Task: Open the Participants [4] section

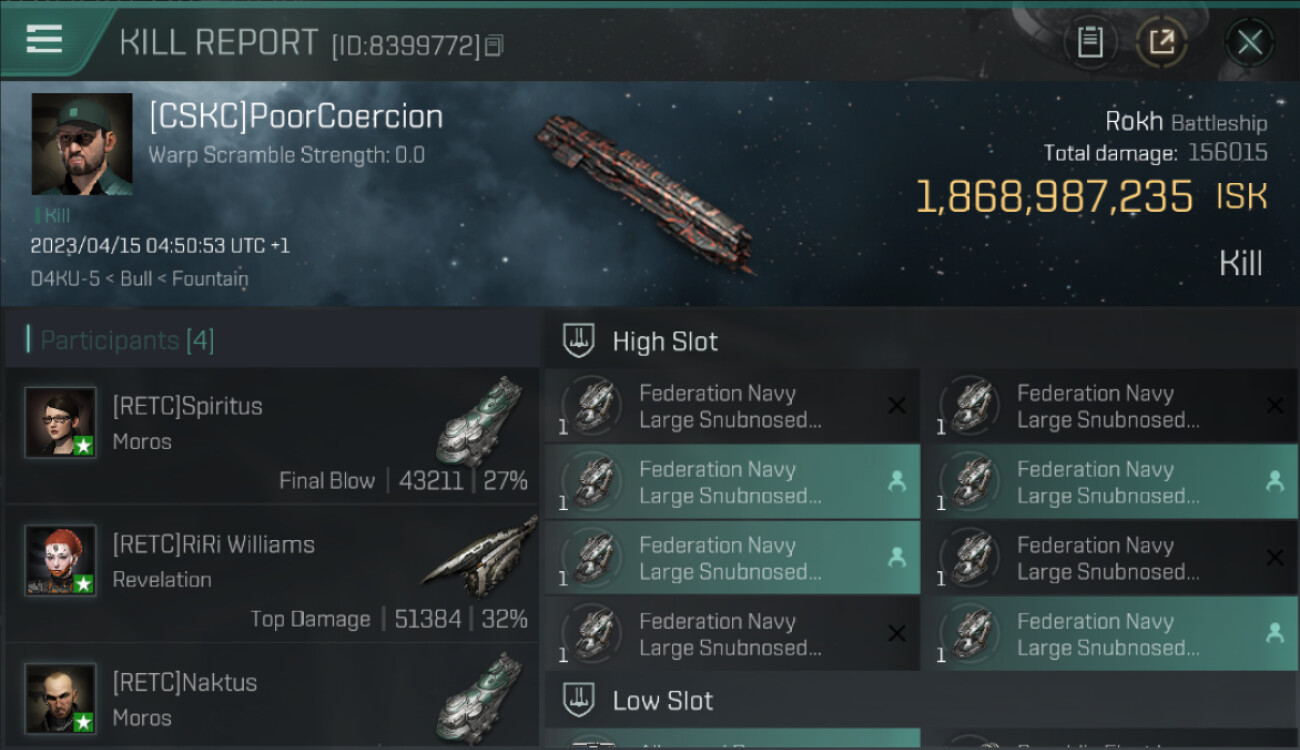Action: (x=127, y=341)
